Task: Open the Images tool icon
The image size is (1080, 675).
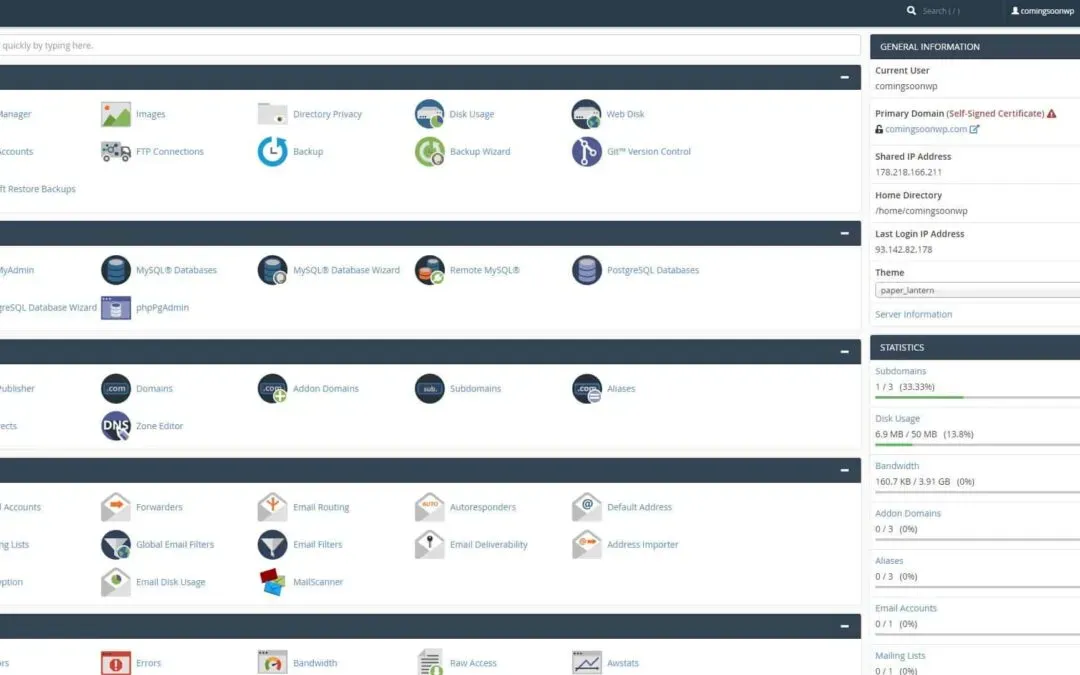Action: coord(116,114)
